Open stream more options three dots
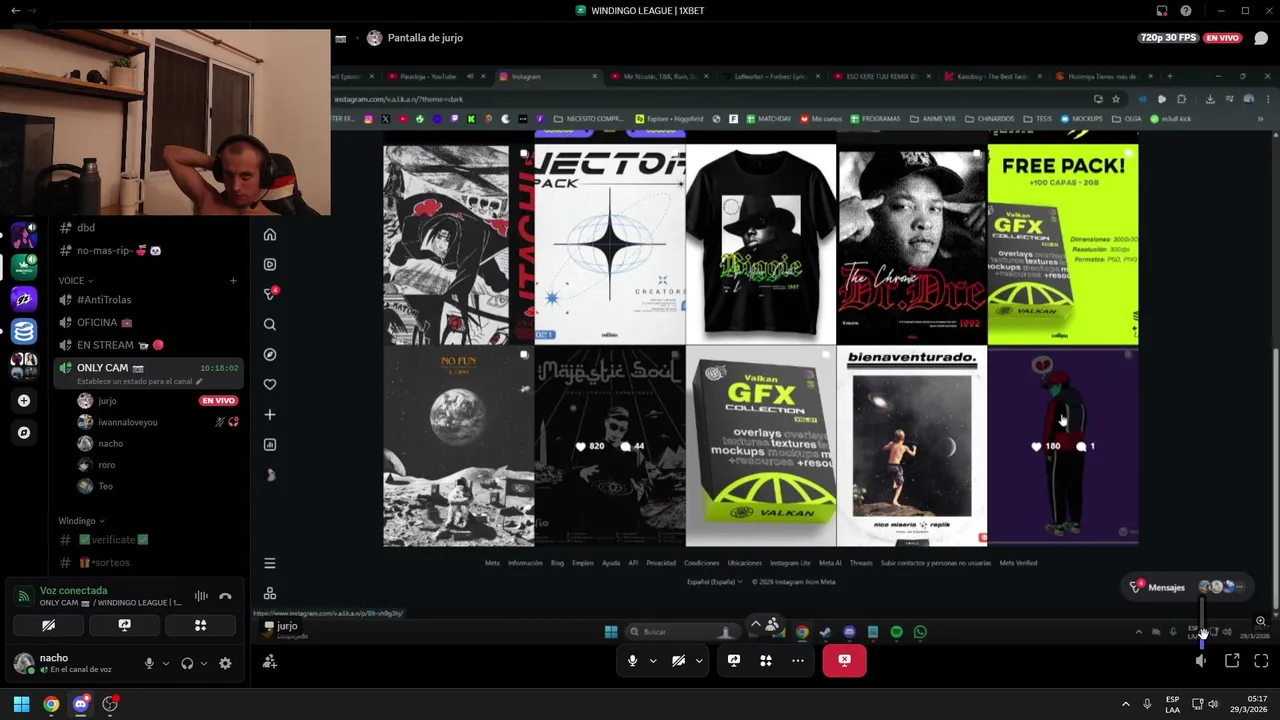Viewport: 1280px width, 720px height. [x=797, y=661]
